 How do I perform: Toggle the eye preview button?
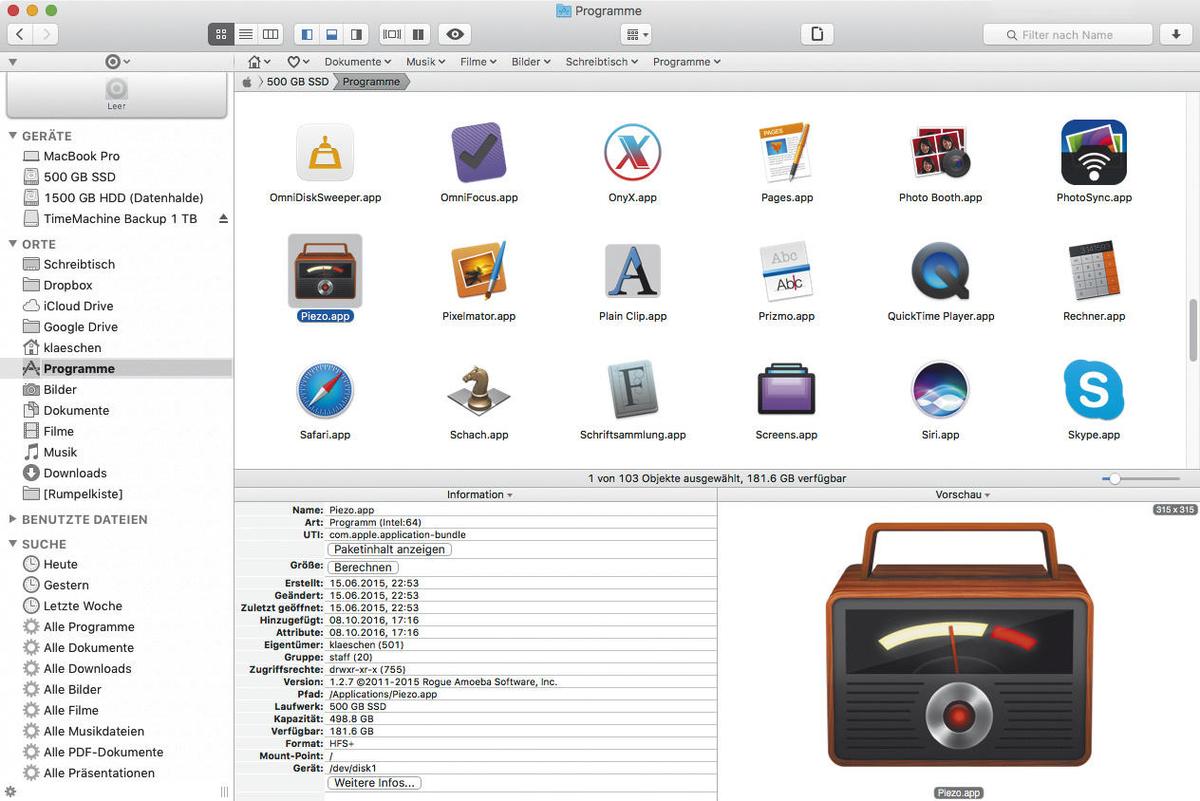(455, 34)
